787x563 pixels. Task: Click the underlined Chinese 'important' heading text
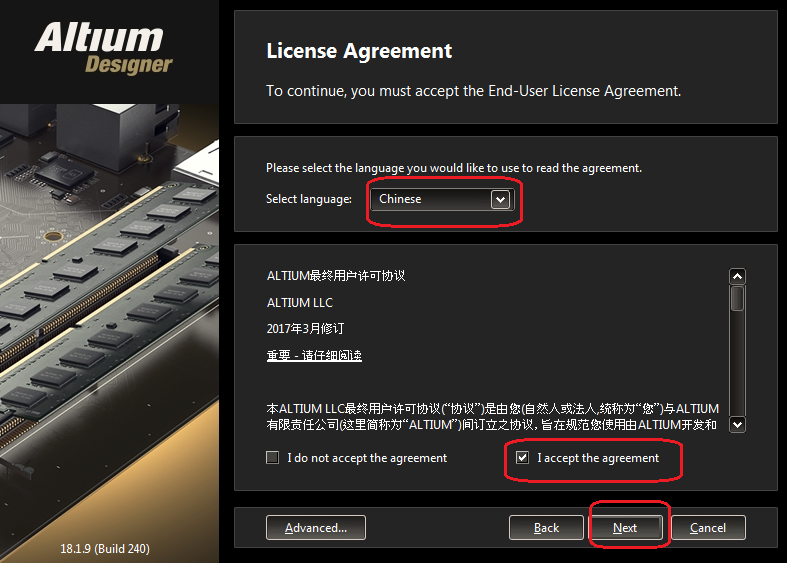tap(314, 356)
